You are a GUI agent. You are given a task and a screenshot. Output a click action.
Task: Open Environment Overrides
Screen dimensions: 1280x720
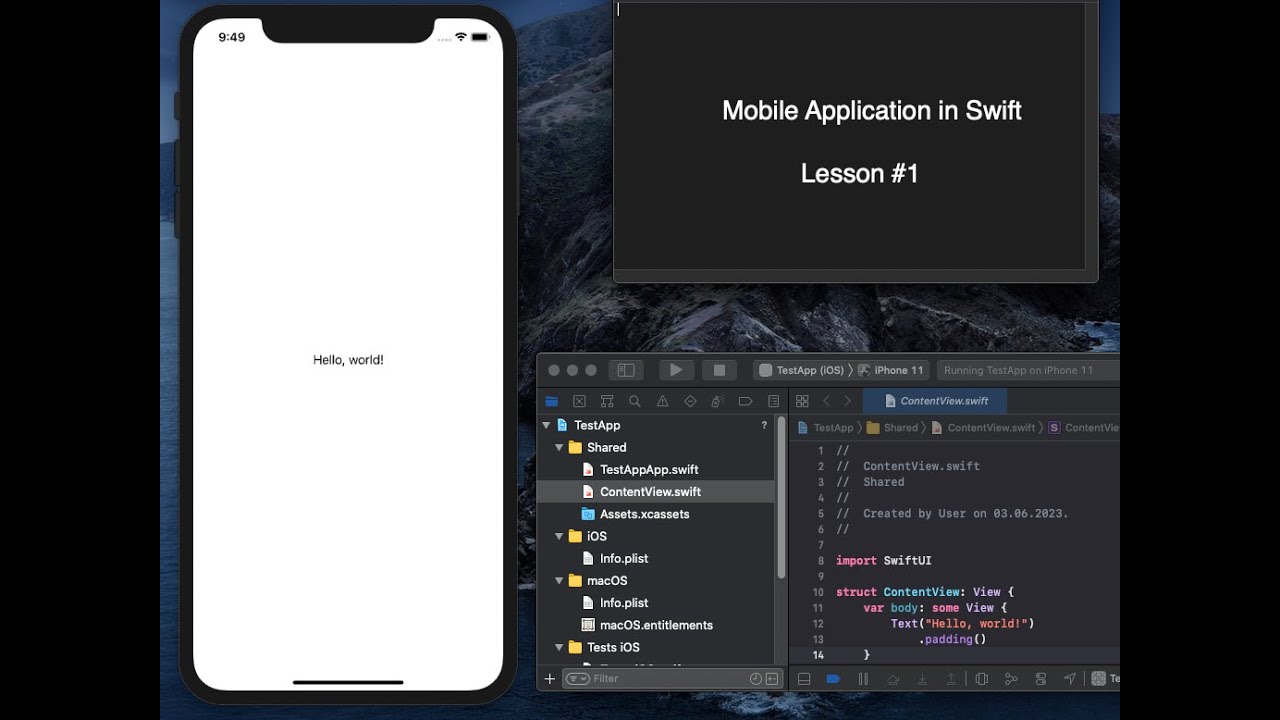1041,679
